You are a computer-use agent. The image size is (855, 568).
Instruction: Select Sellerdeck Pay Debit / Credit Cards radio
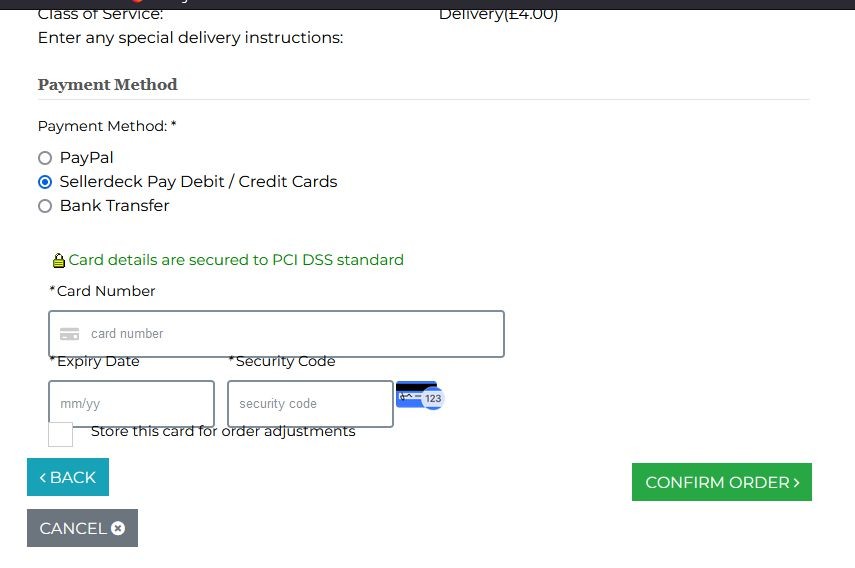point(44,182)
